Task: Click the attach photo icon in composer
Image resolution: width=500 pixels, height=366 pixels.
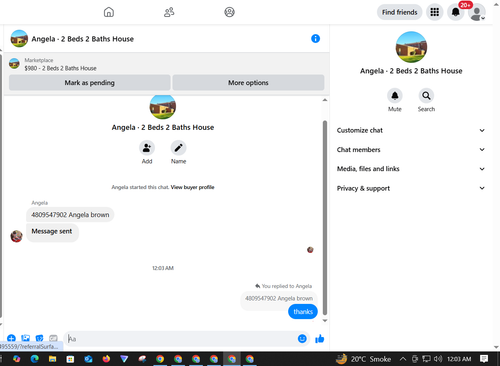Action: pyautogui.click(x=25, y=339)
